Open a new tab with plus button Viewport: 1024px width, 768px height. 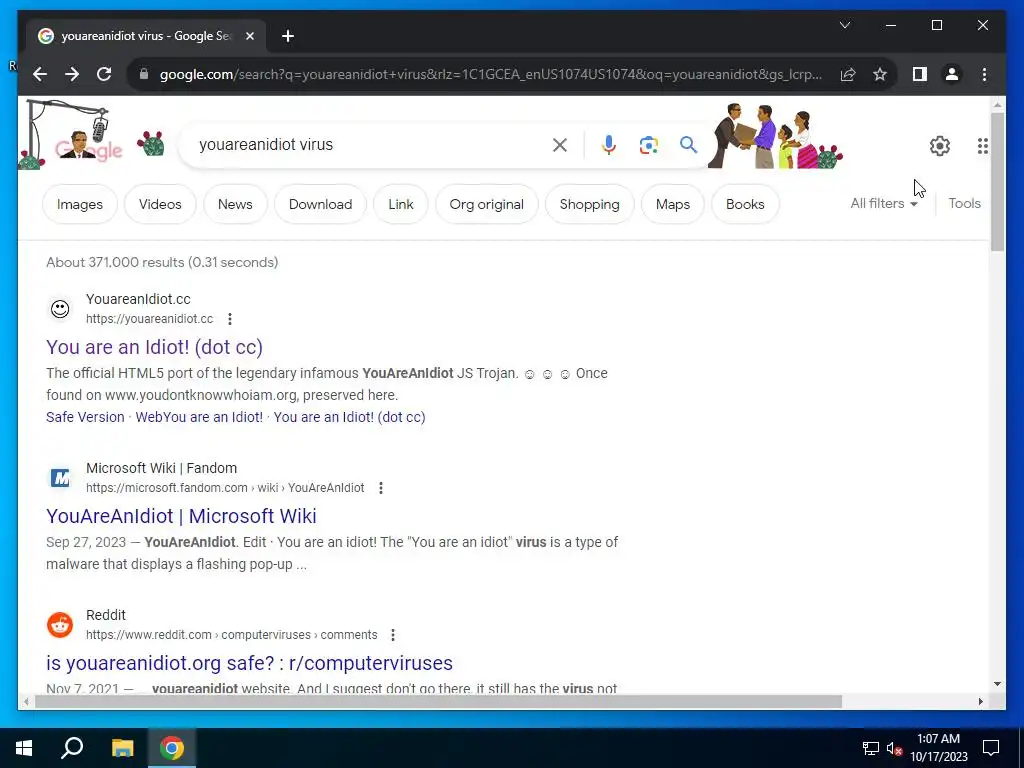[x=287, y=36]
